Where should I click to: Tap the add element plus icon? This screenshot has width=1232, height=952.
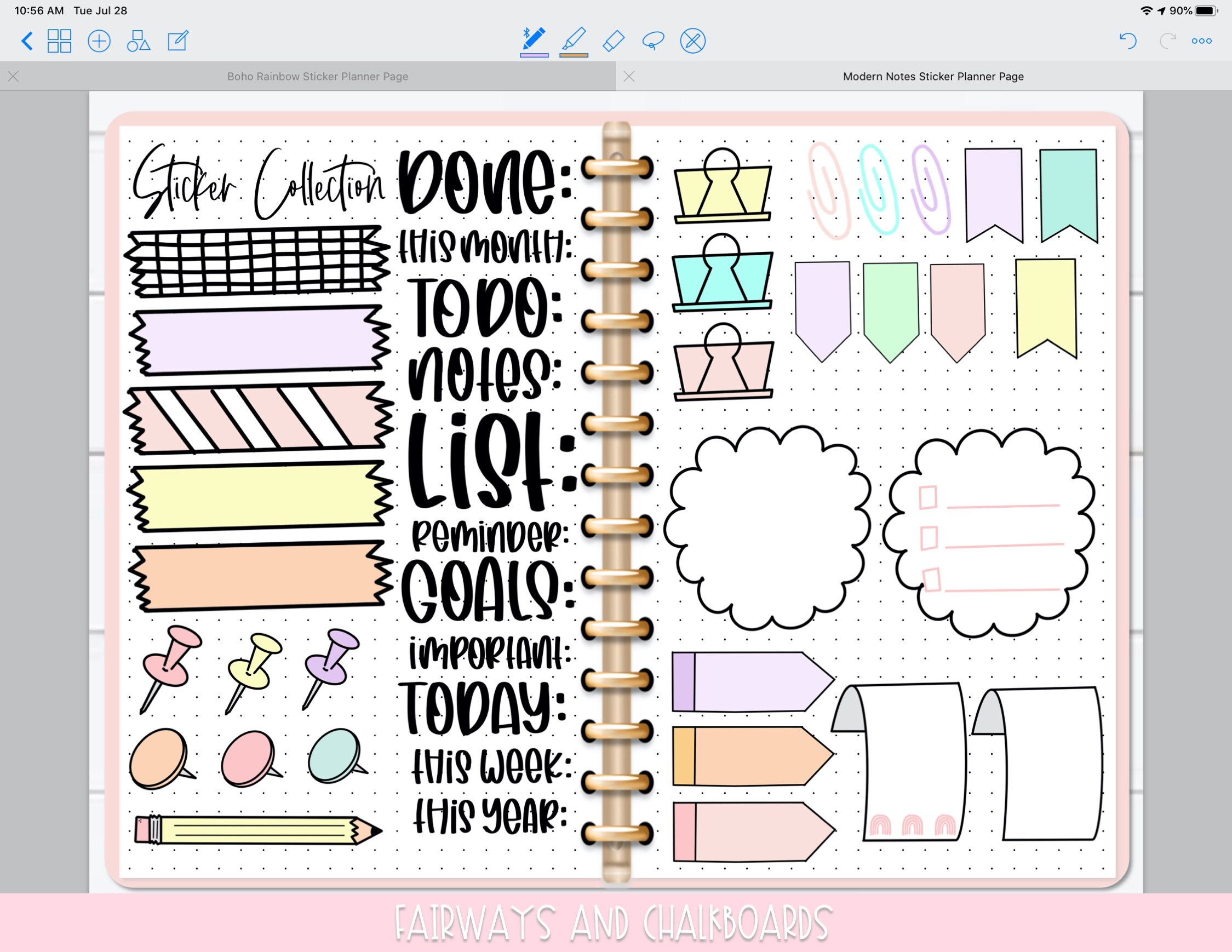[99, 41]
